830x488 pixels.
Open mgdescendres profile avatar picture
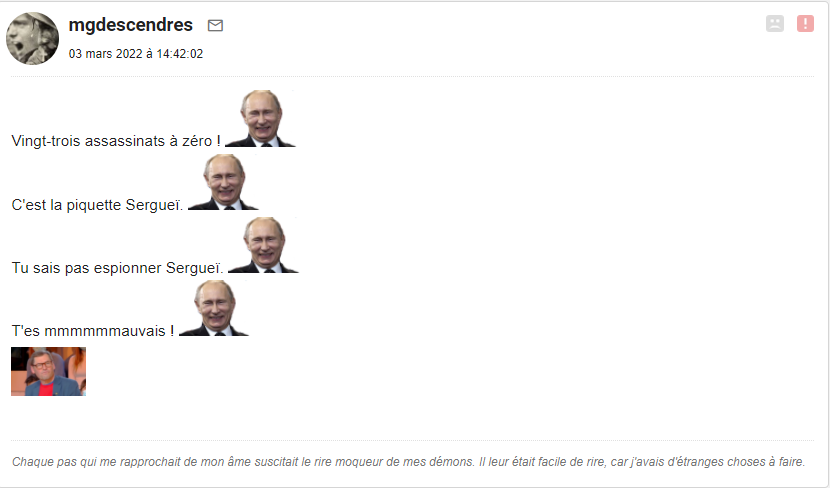(x=32, y=38)
